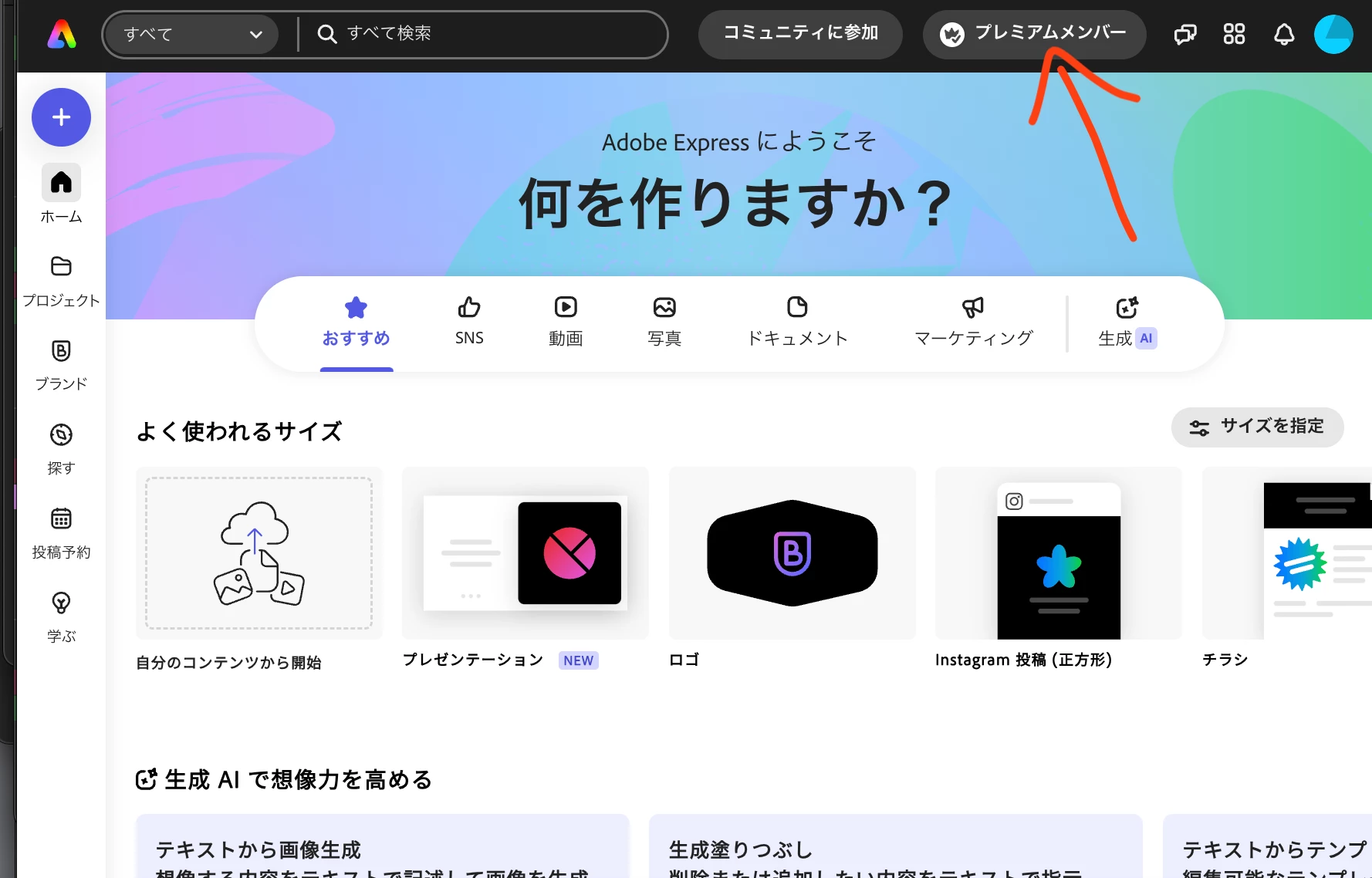The image size is (1372, 878).
Task: Open the すべて search filter dropdown
Action: tap(191, 35)
